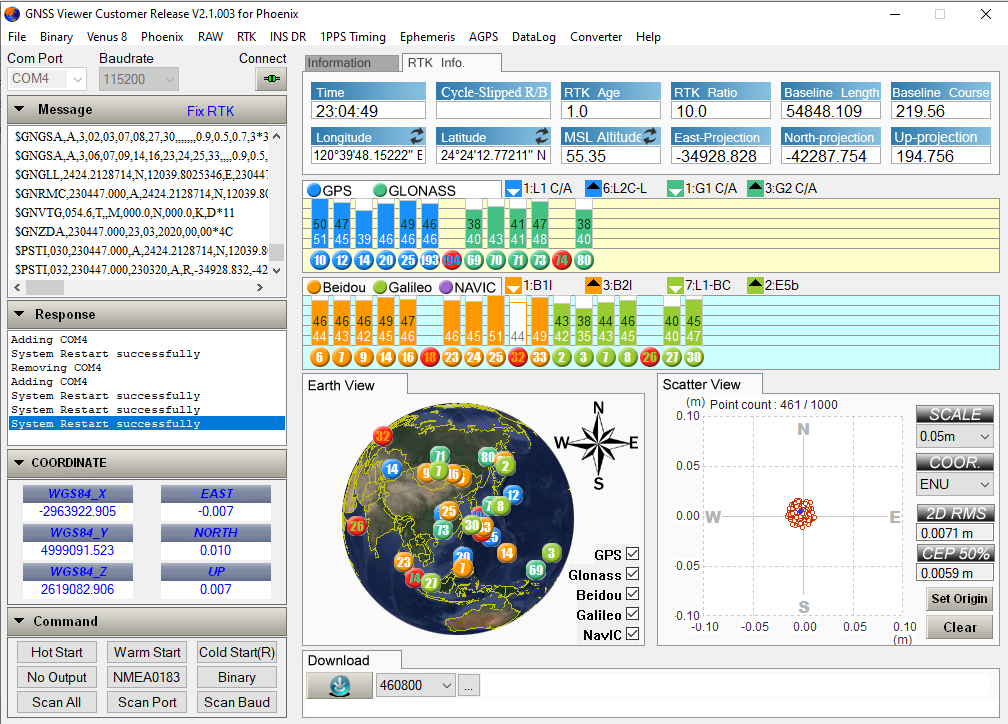Toggle the Latitude format swap icon
Screen dimensions: 1008x724
coord(542,136)
